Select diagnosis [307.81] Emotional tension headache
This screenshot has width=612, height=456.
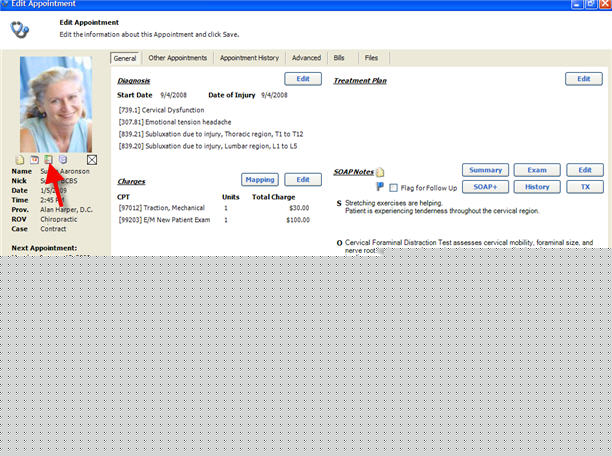click(x=175, y=122)
